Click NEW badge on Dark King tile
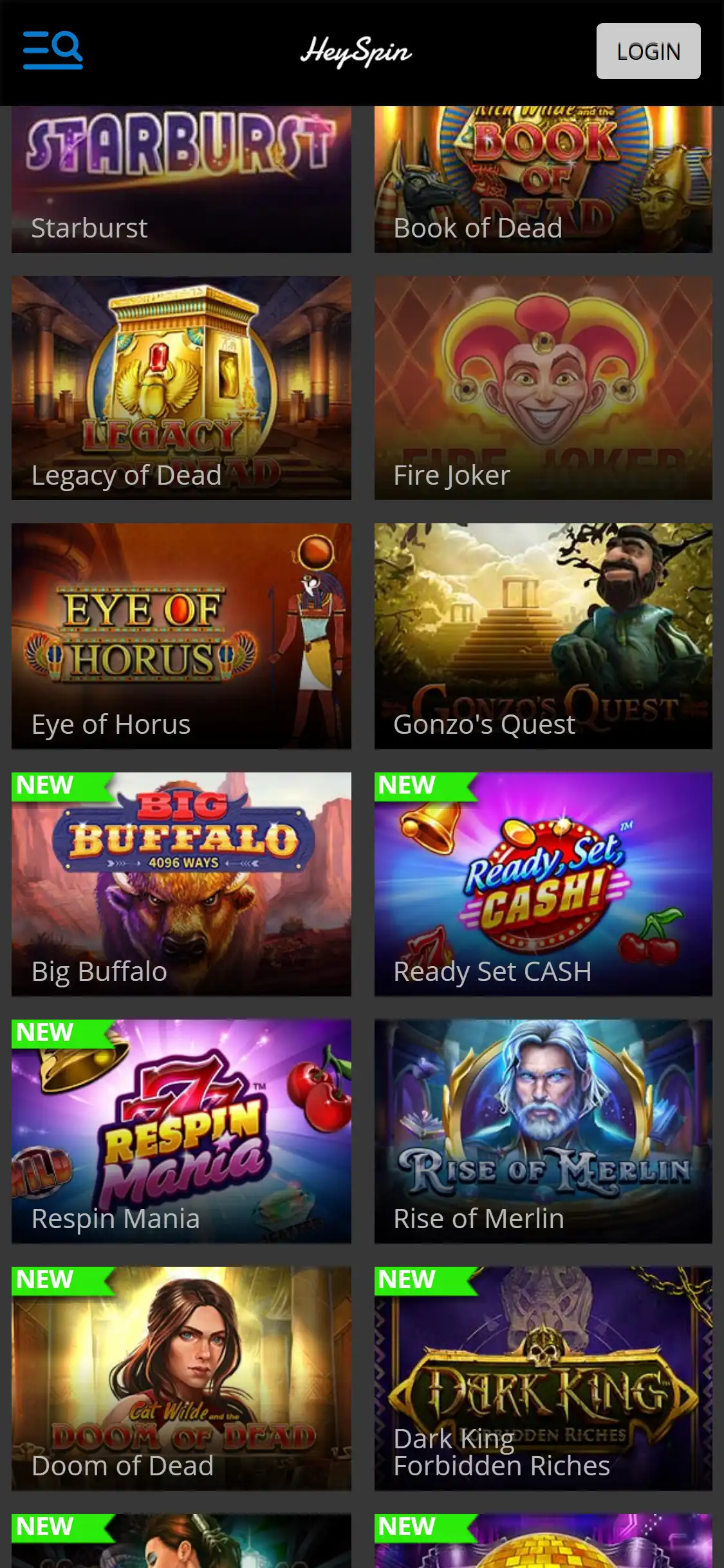 point(420,1280)
